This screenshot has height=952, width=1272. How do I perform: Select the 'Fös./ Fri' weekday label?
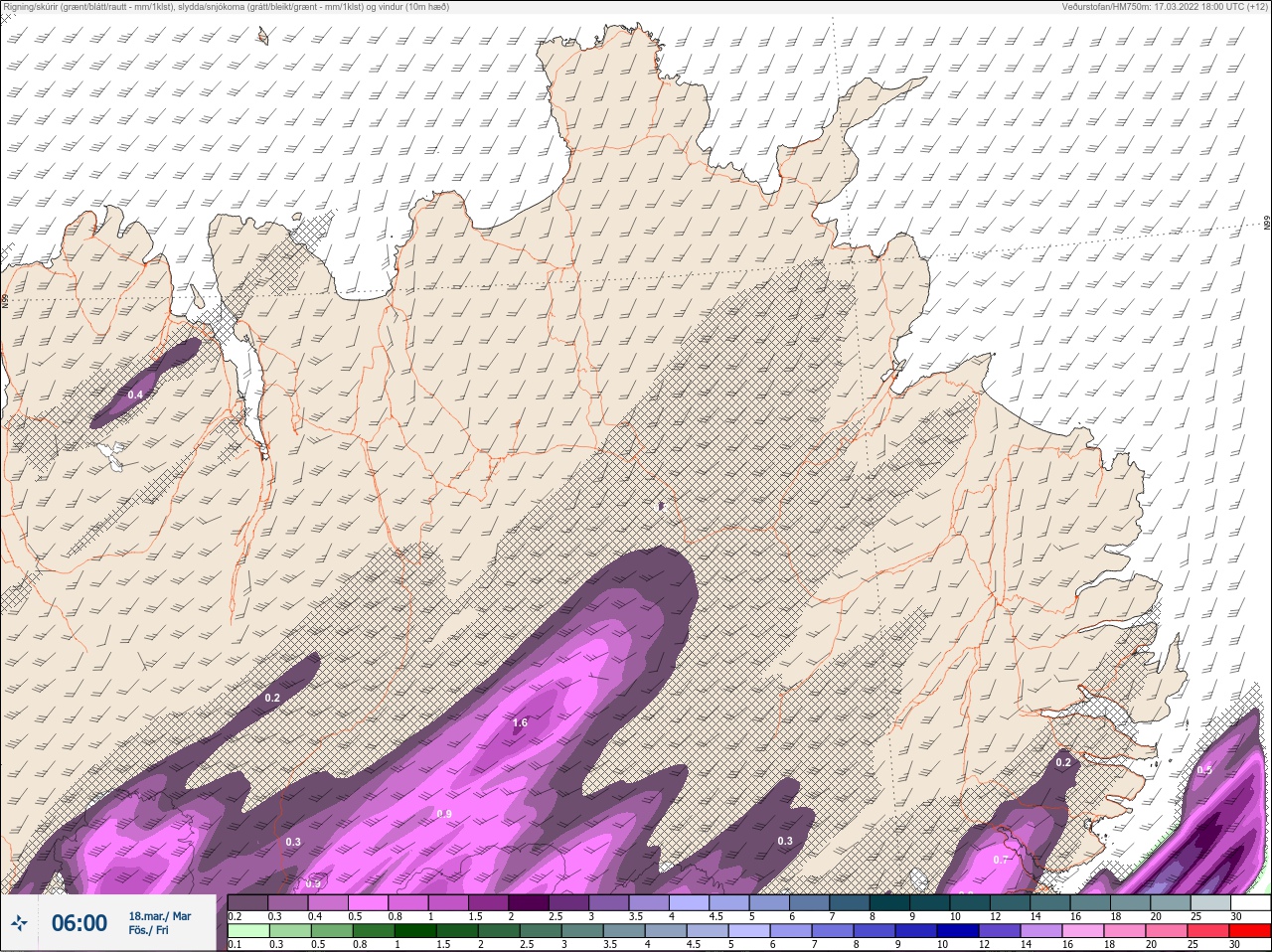(x=147, y=930)
